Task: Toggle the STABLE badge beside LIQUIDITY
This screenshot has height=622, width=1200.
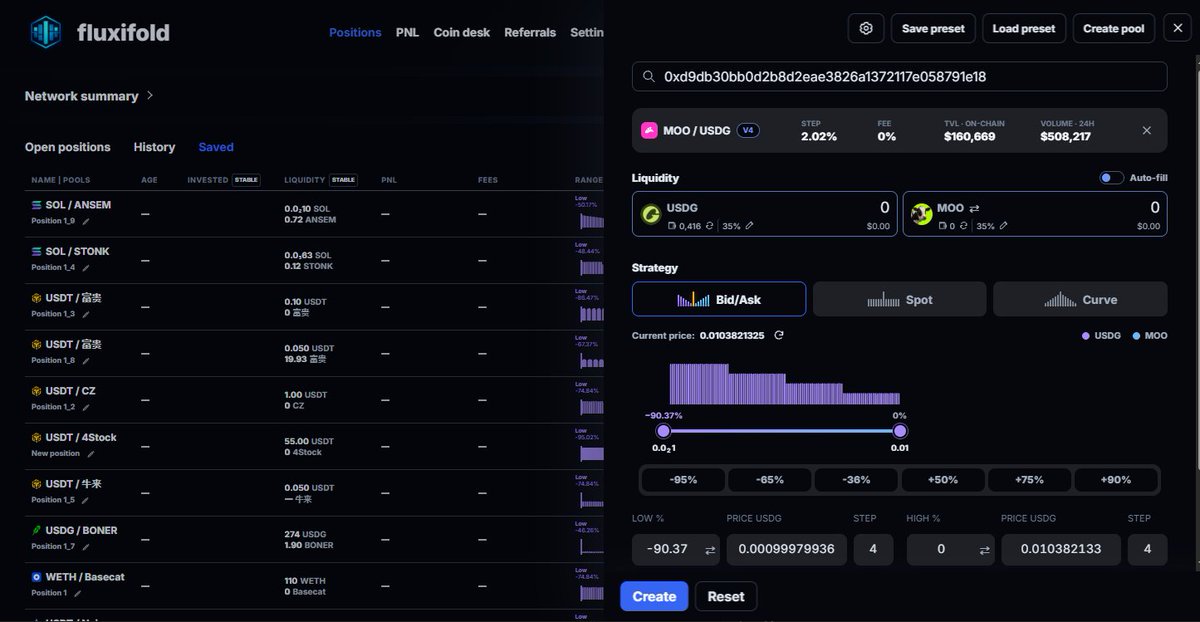Action: (344, 180)
